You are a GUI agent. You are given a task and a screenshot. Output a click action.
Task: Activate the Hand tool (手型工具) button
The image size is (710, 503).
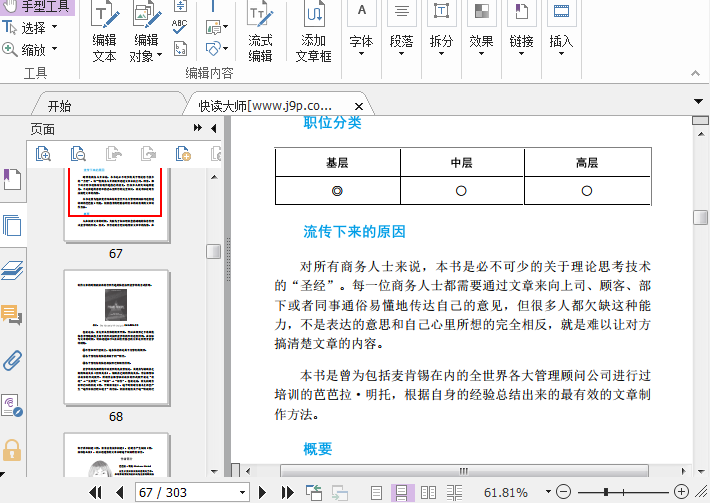pyautogui.click(x=37, y=6)
